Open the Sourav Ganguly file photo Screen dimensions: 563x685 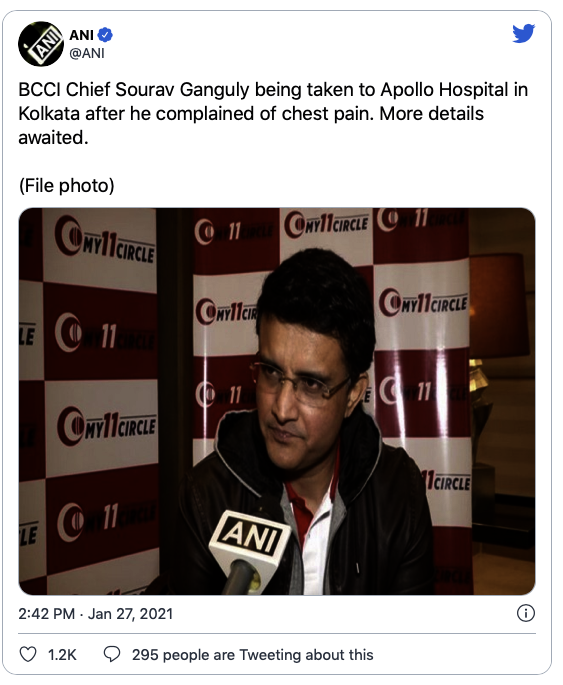277,401
